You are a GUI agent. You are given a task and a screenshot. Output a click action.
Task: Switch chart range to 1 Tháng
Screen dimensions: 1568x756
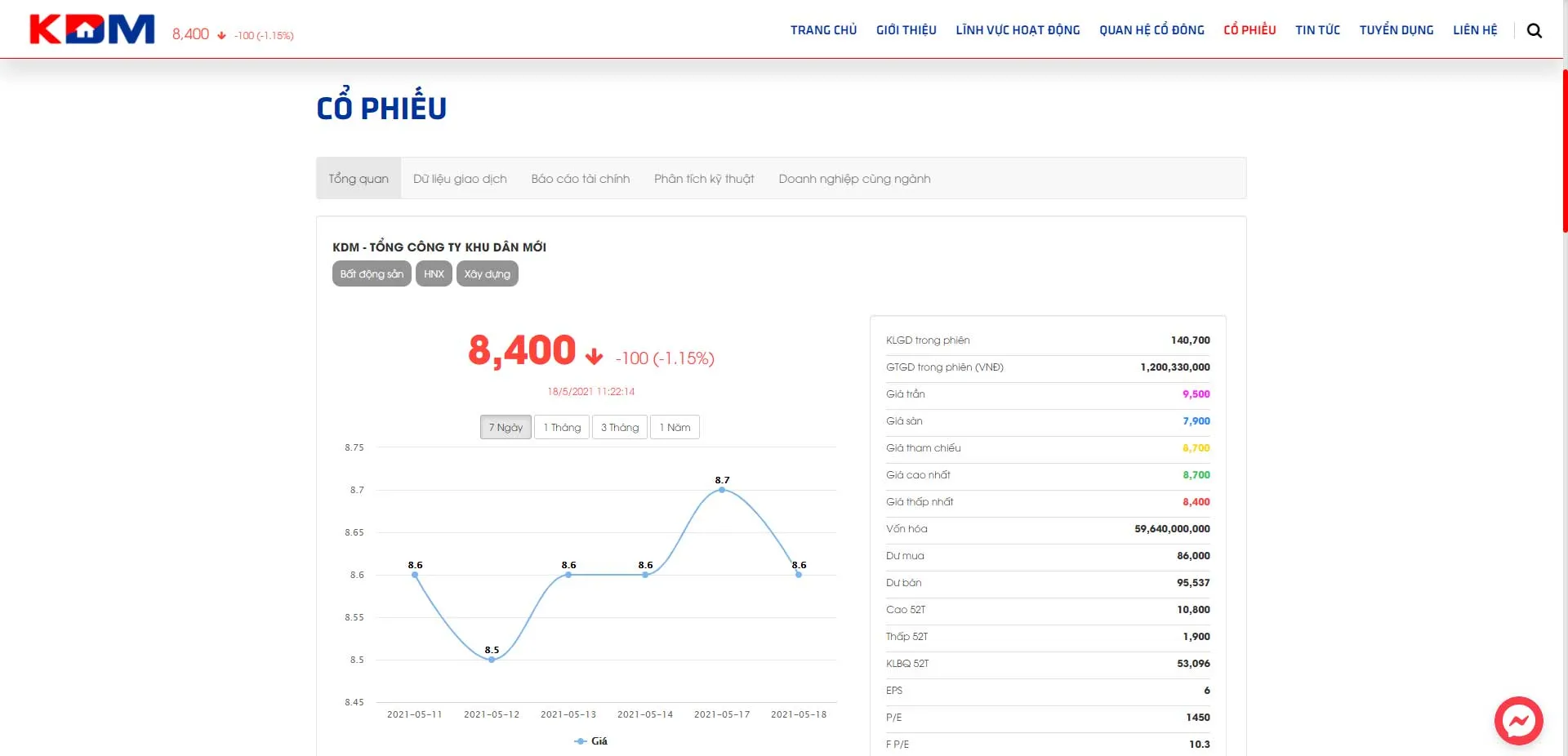pos(562,427)
